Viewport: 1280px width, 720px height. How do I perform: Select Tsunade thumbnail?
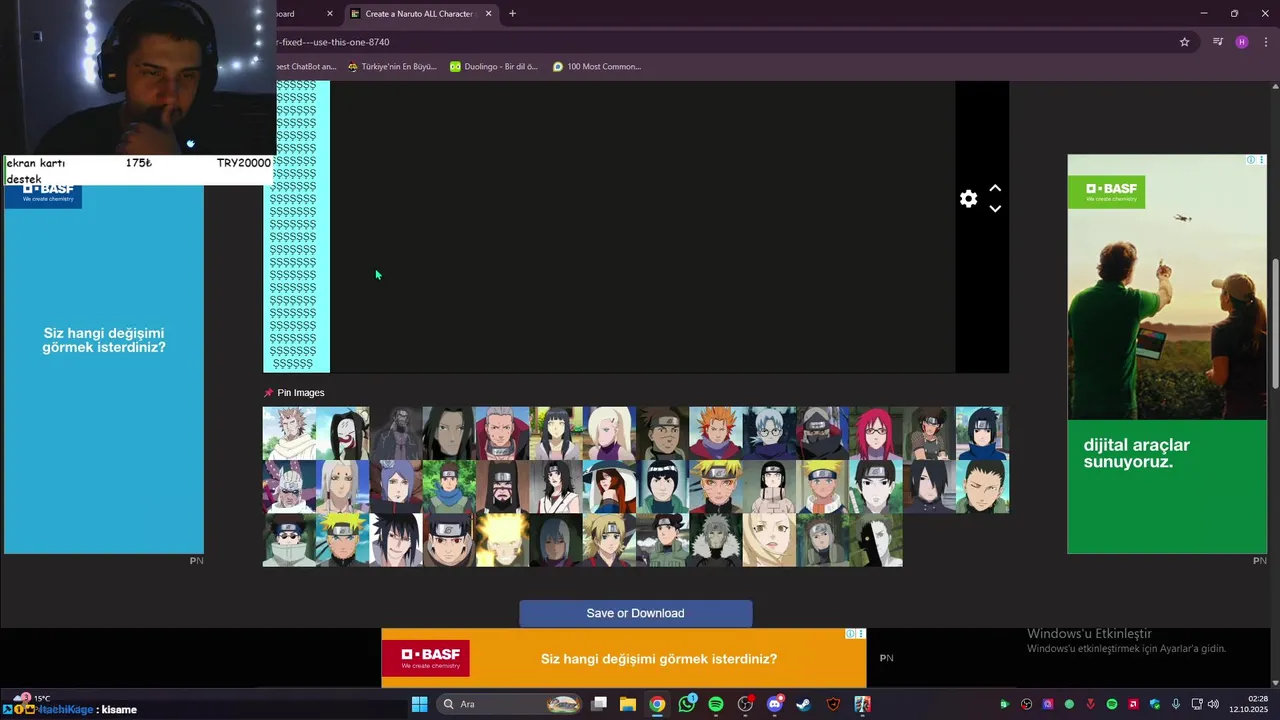[x=769, y=540]
